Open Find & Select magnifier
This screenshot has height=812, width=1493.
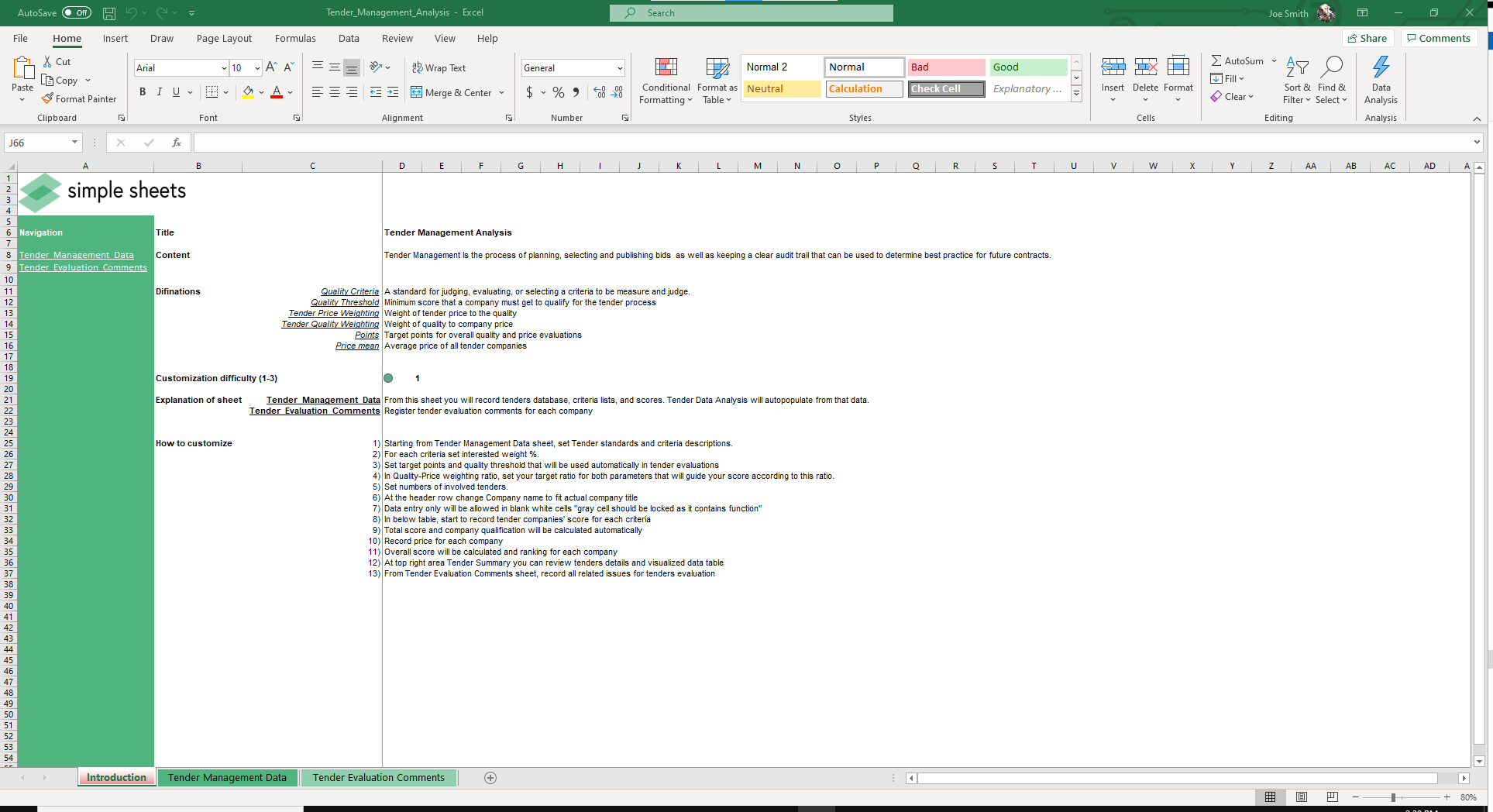(1332, 80)
